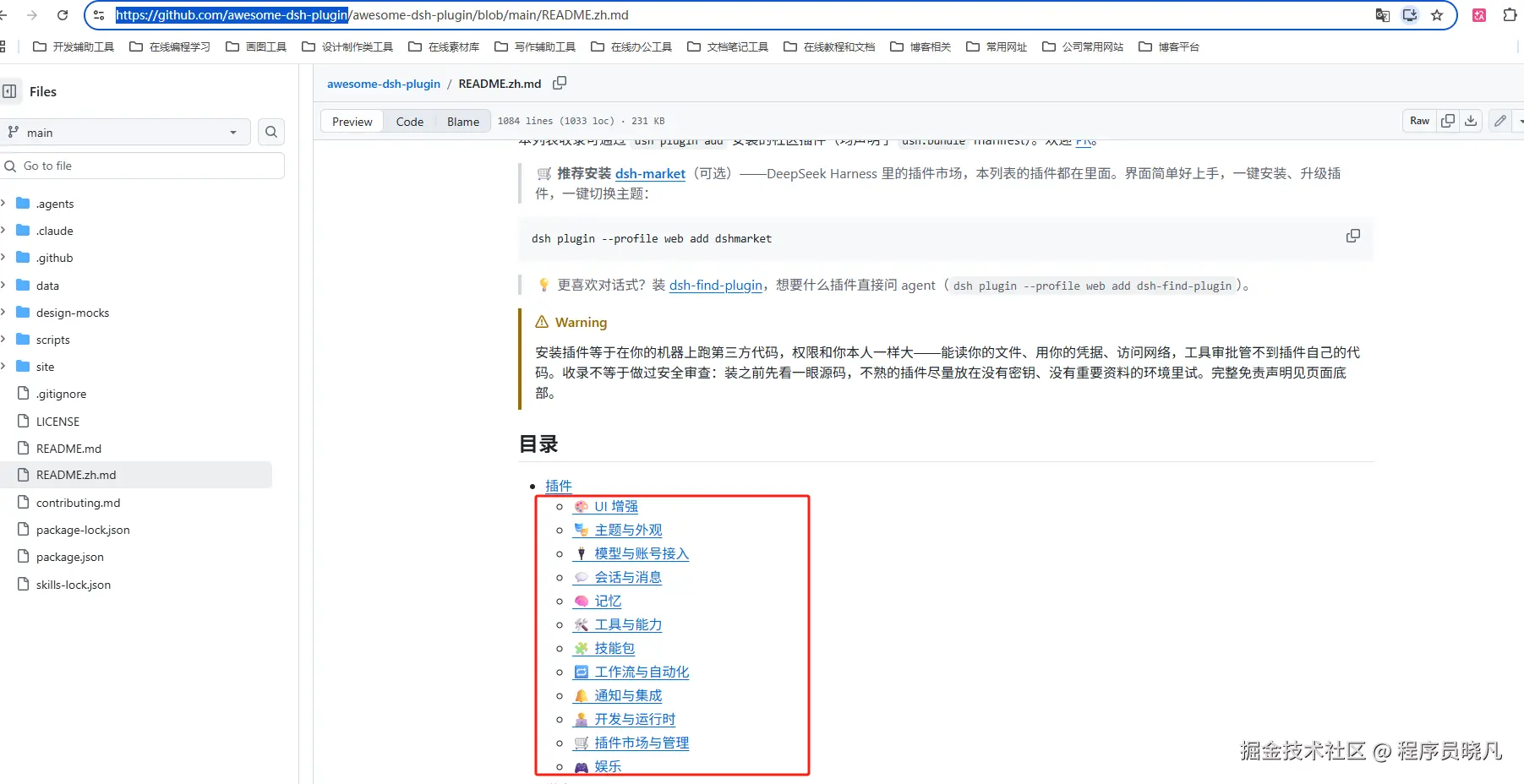Open the 画图工具 bookmark folder
The width and height of the screenshot is (1524, 784).
pyautogui.click(x=256, y=46)
